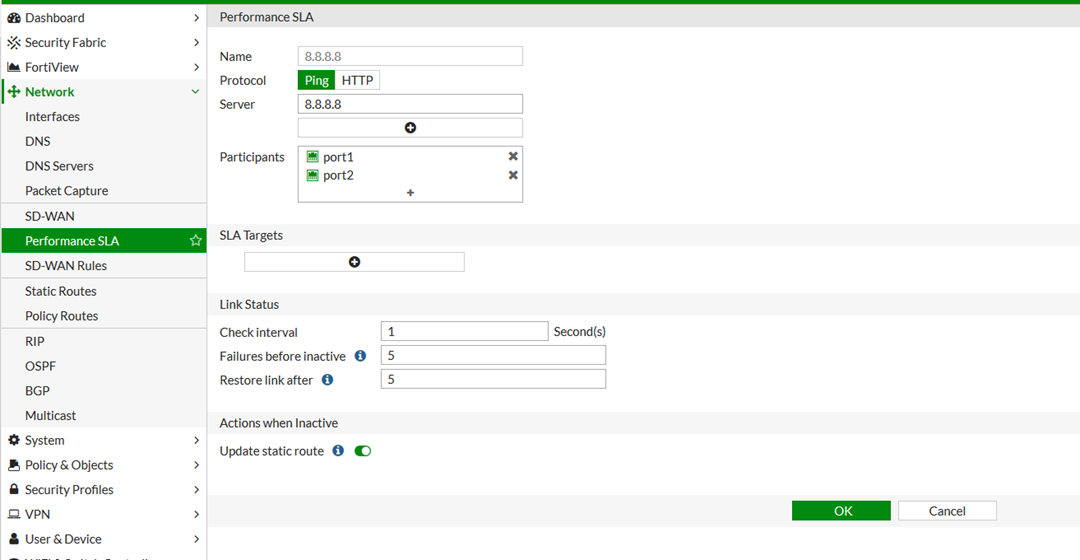Image resolution: width=1080 pixels, height=560 pixels.
Task: Cancel the Performance SLA changes
Action: 946,511
